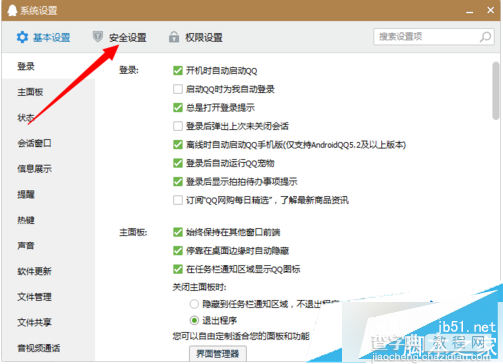This screenshot has height=364, width=503.
Task: Open the 安全设置 tab
Action: [x=119, y=37]
